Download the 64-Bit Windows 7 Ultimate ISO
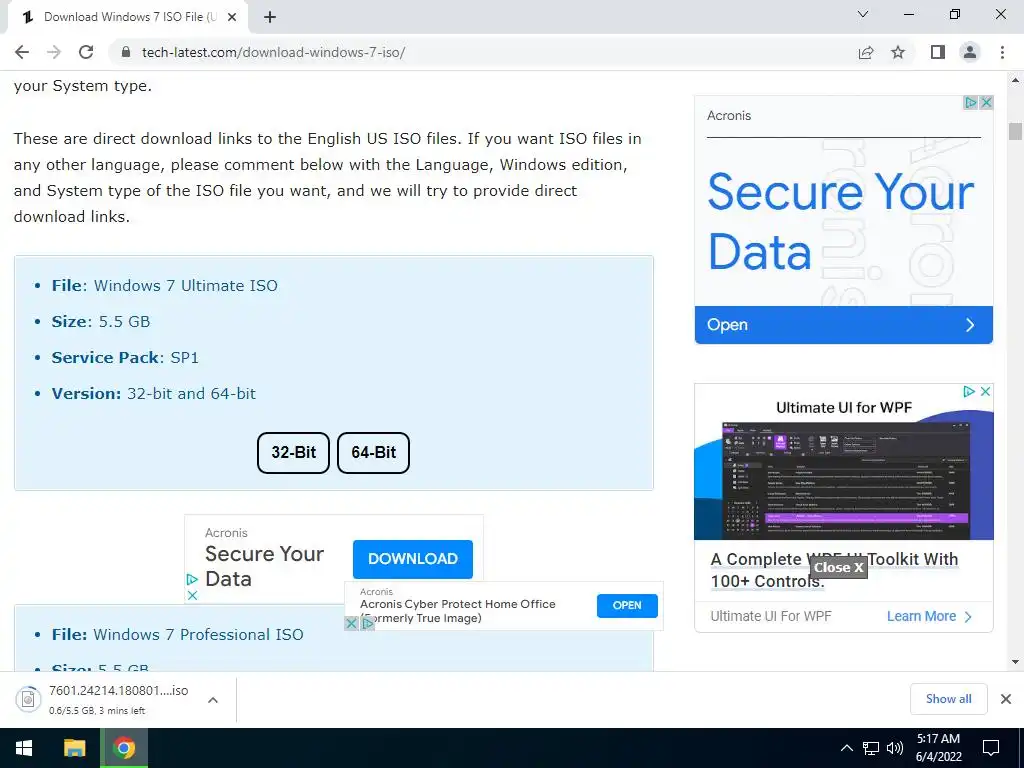 click(x=374, y=453)
